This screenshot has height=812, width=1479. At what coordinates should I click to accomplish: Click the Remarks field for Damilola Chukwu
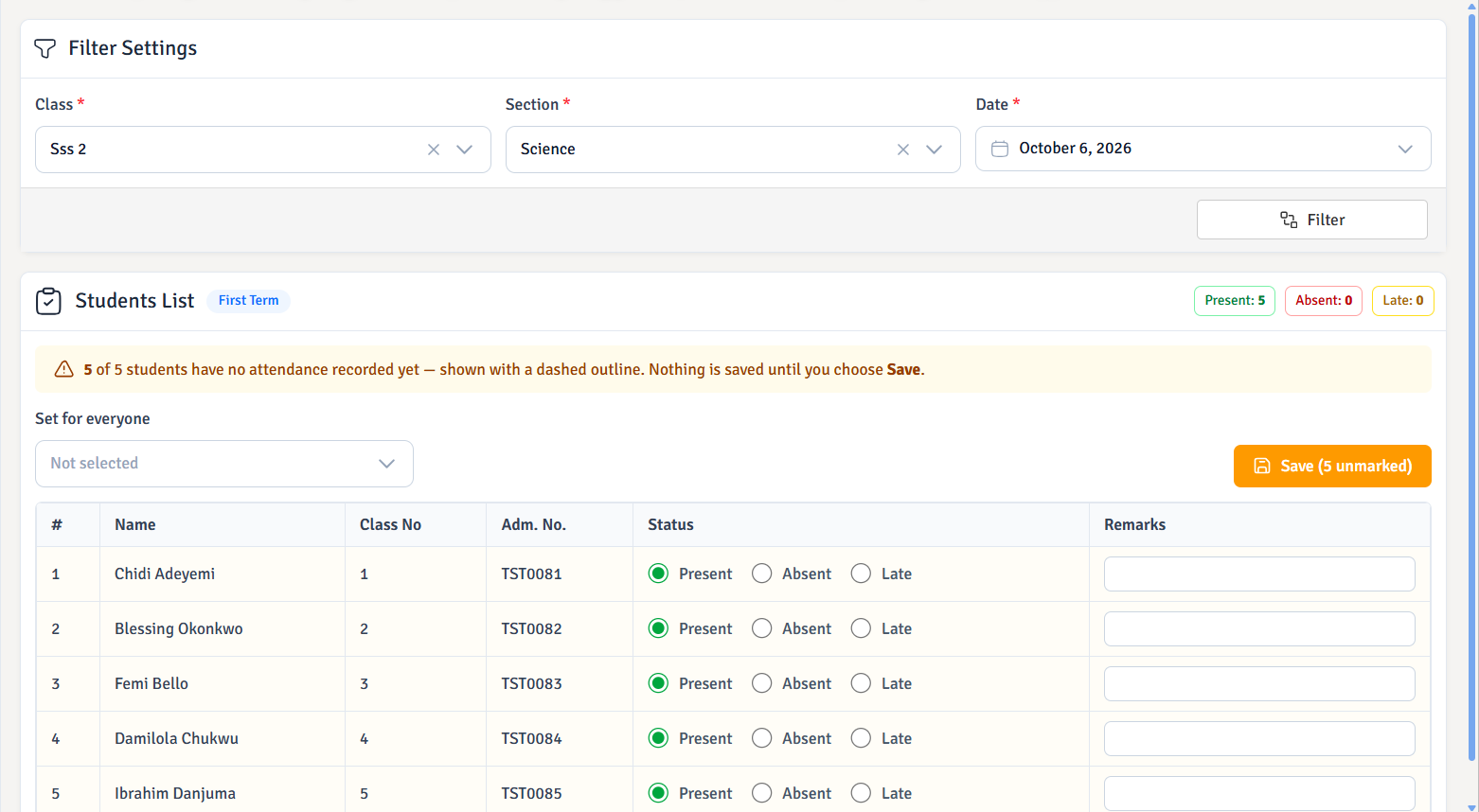tap(1259, 739)
